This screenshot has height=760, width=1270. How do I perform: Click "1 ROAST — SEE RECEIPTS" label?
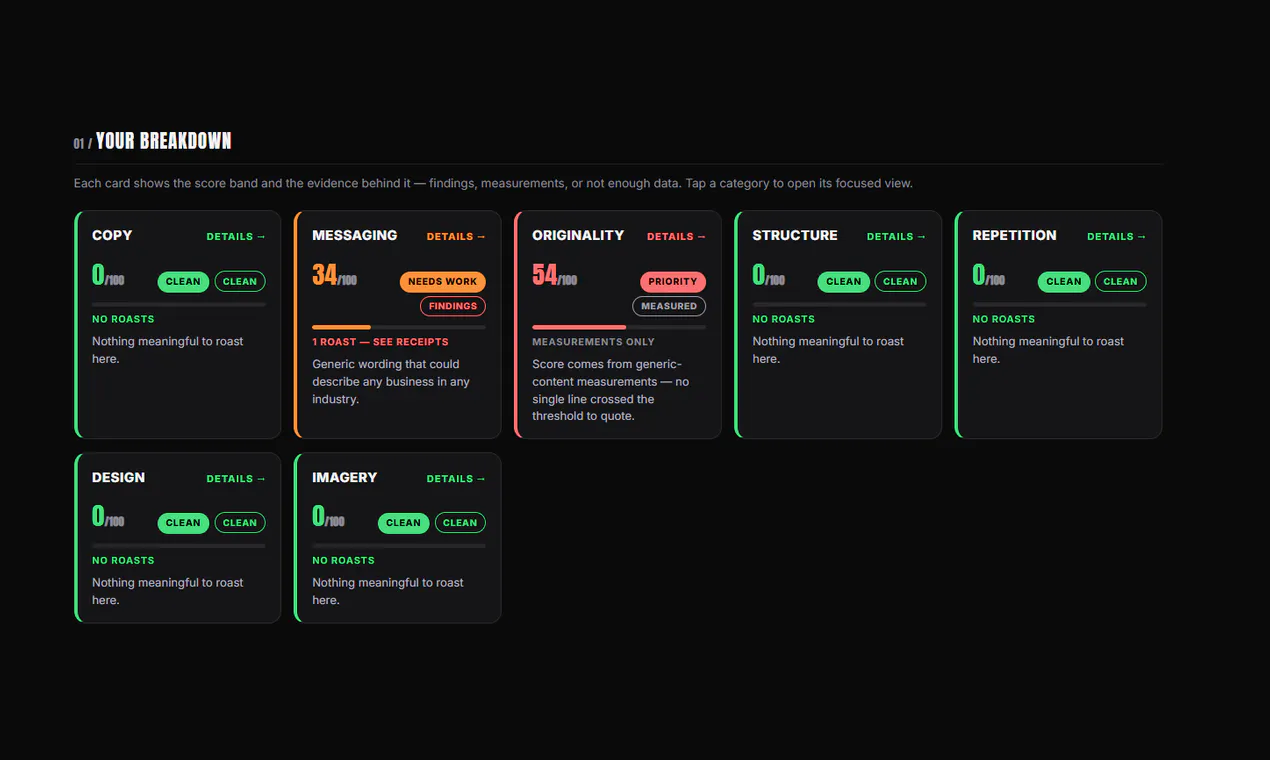[380, 342]
